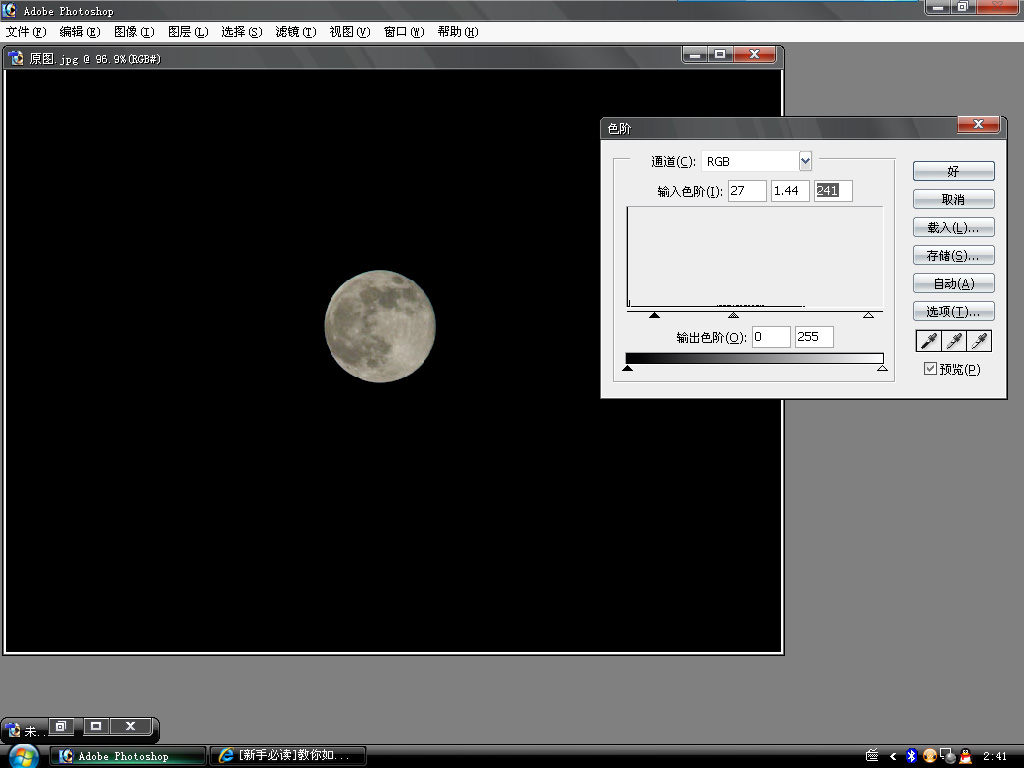Restore the minimized 未.. document window
1024x768 pixels.
click(x=61, y=726)
